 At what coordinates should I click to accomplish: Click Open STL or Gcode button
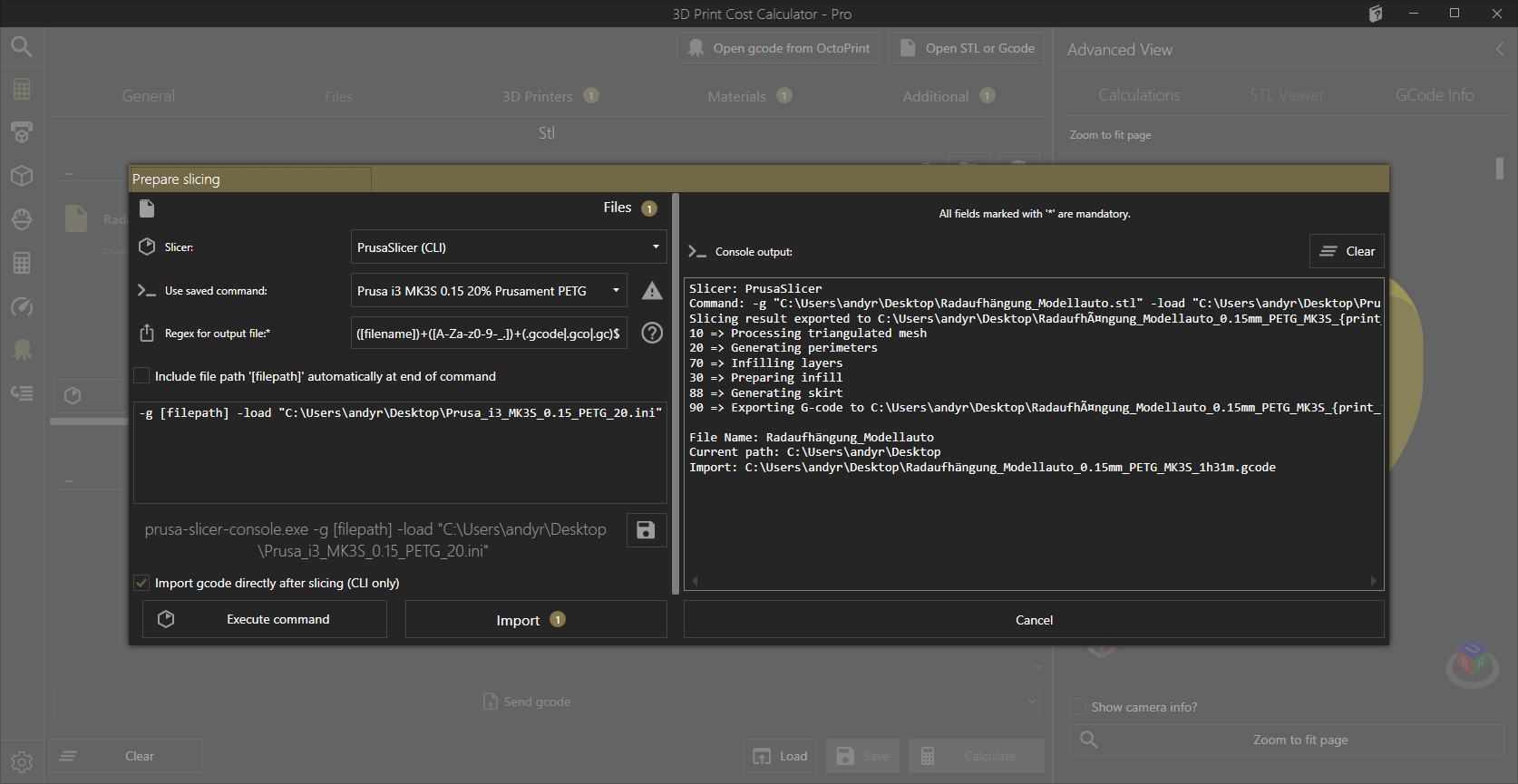(x=967, y=48)
